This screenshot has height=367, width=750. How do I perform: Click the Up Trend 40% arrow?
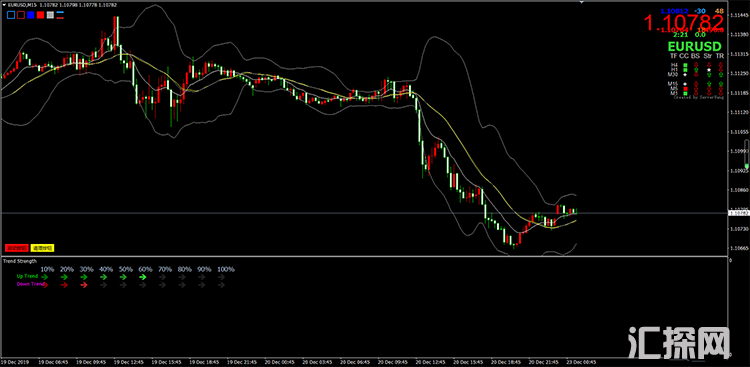click(103, 277)
